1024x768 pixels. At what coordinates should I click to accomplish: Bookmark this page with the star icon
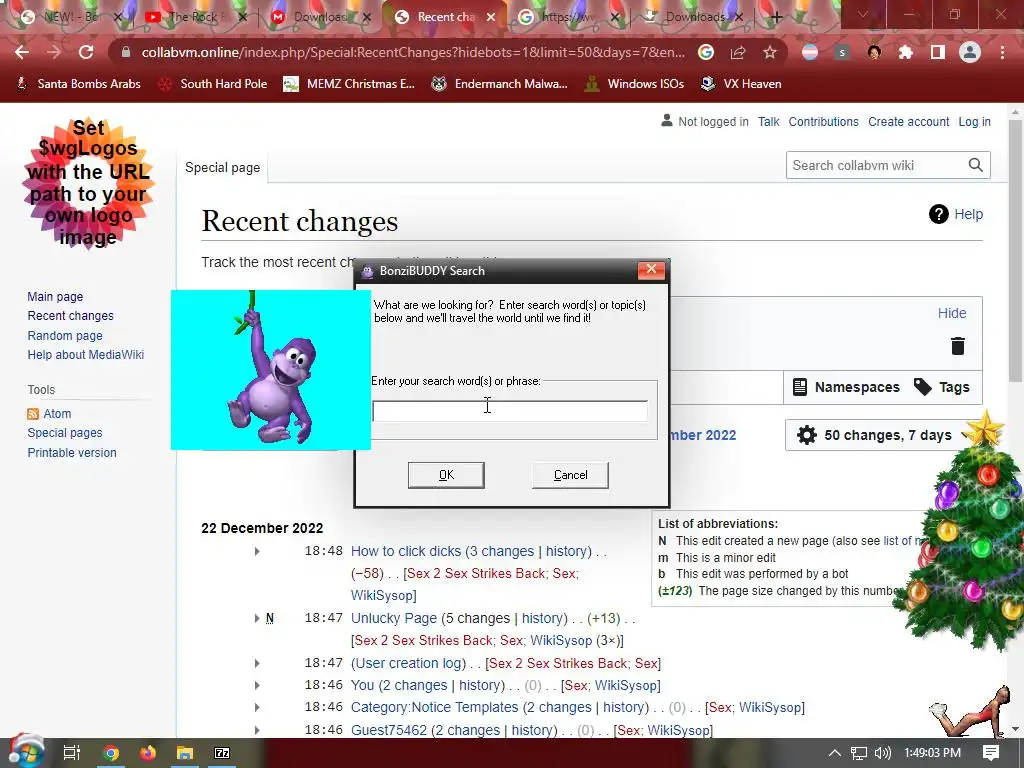[x=770, y=52]
